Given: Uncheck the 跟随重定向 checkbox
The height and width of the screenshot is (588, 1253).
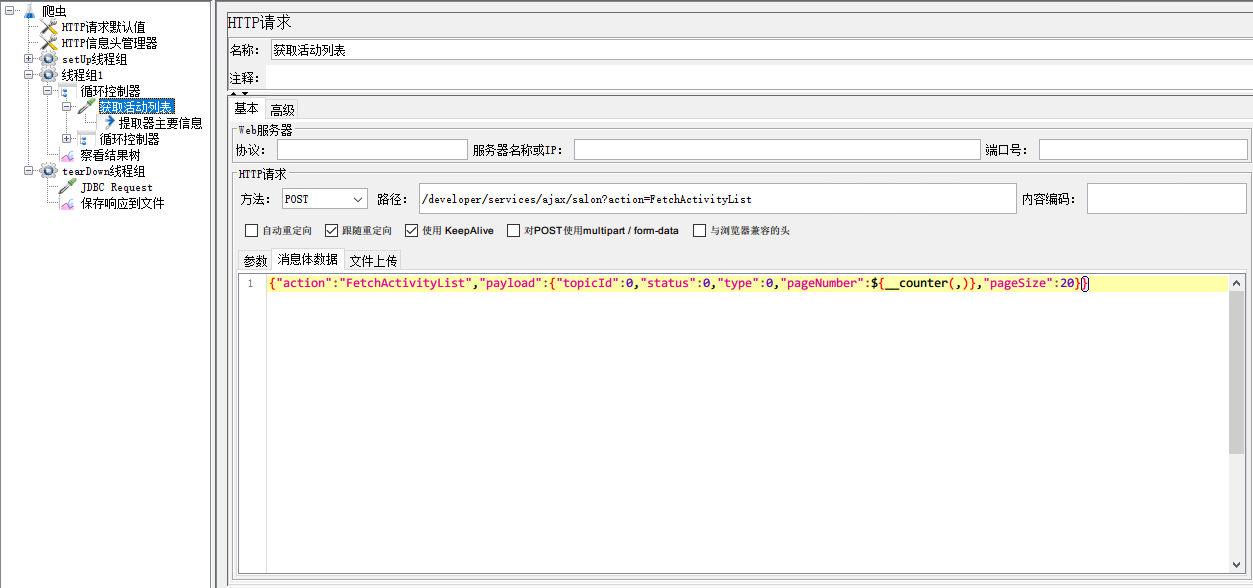Looking at the screenshot, I should (x=332, y=231).
